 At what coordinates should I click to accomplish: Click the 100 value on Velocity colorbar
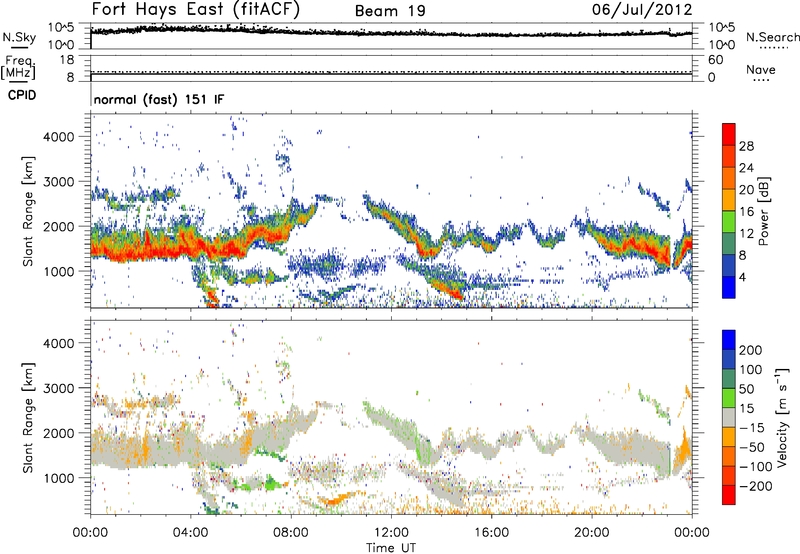[751, 369]
